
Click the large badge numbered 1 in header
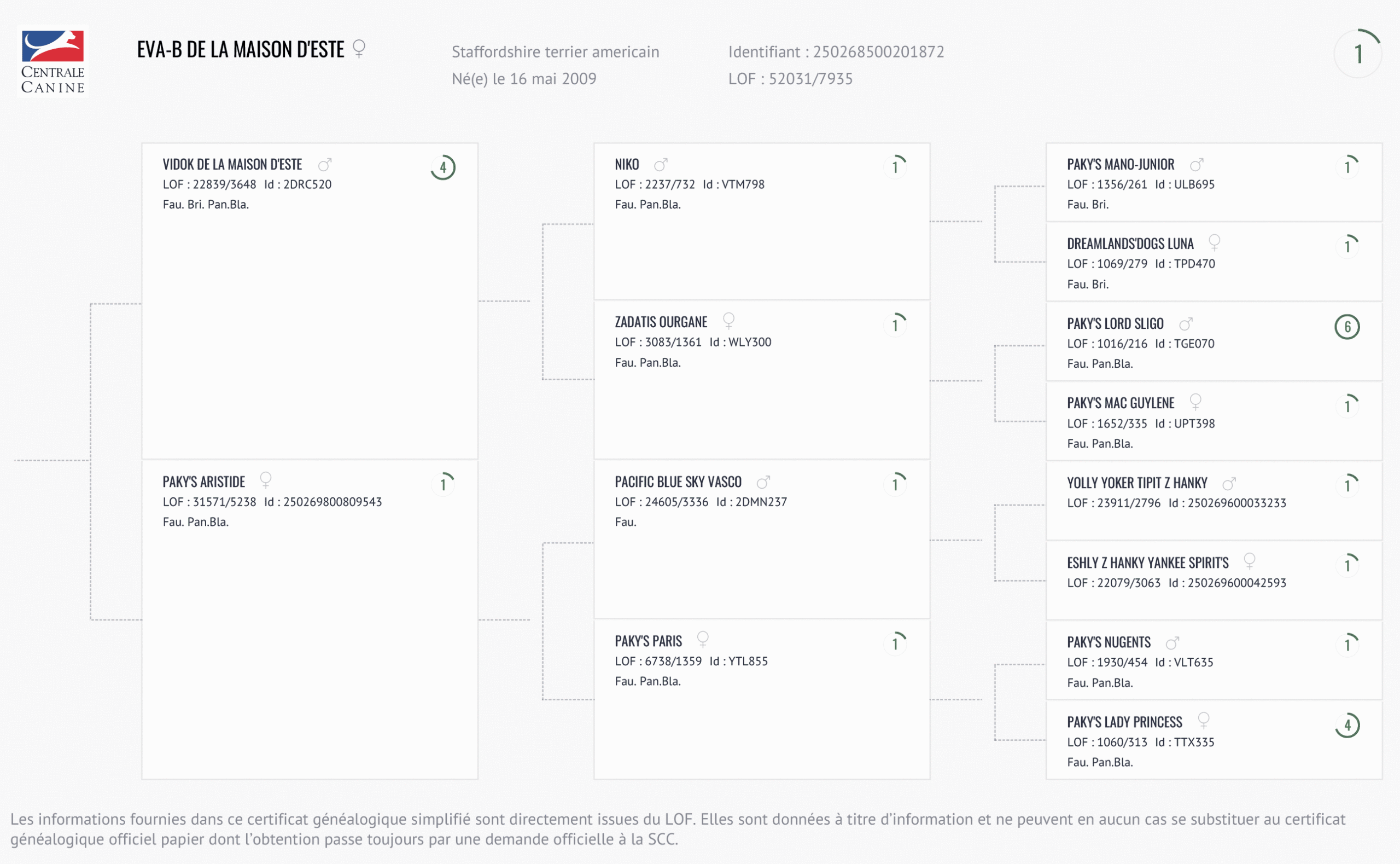tap(1358, 54)
